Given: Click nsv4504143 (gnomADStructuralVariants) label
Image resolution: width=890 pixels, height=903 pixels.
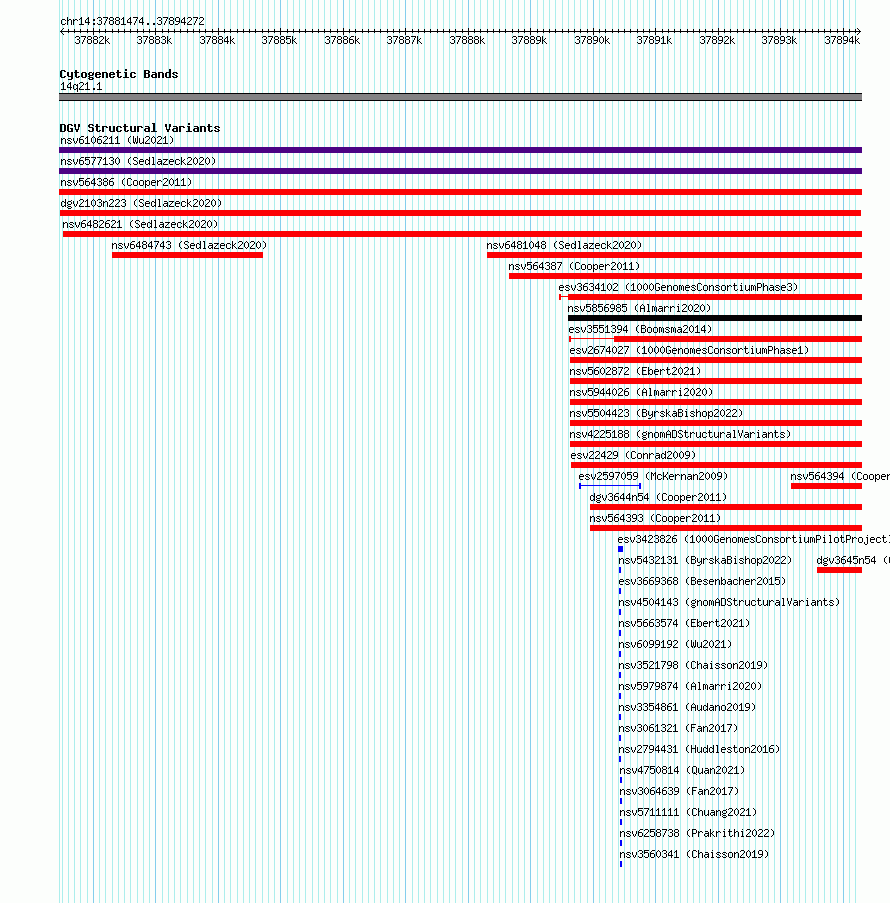Looking at the screenshot, I should [x=730, y=602].
